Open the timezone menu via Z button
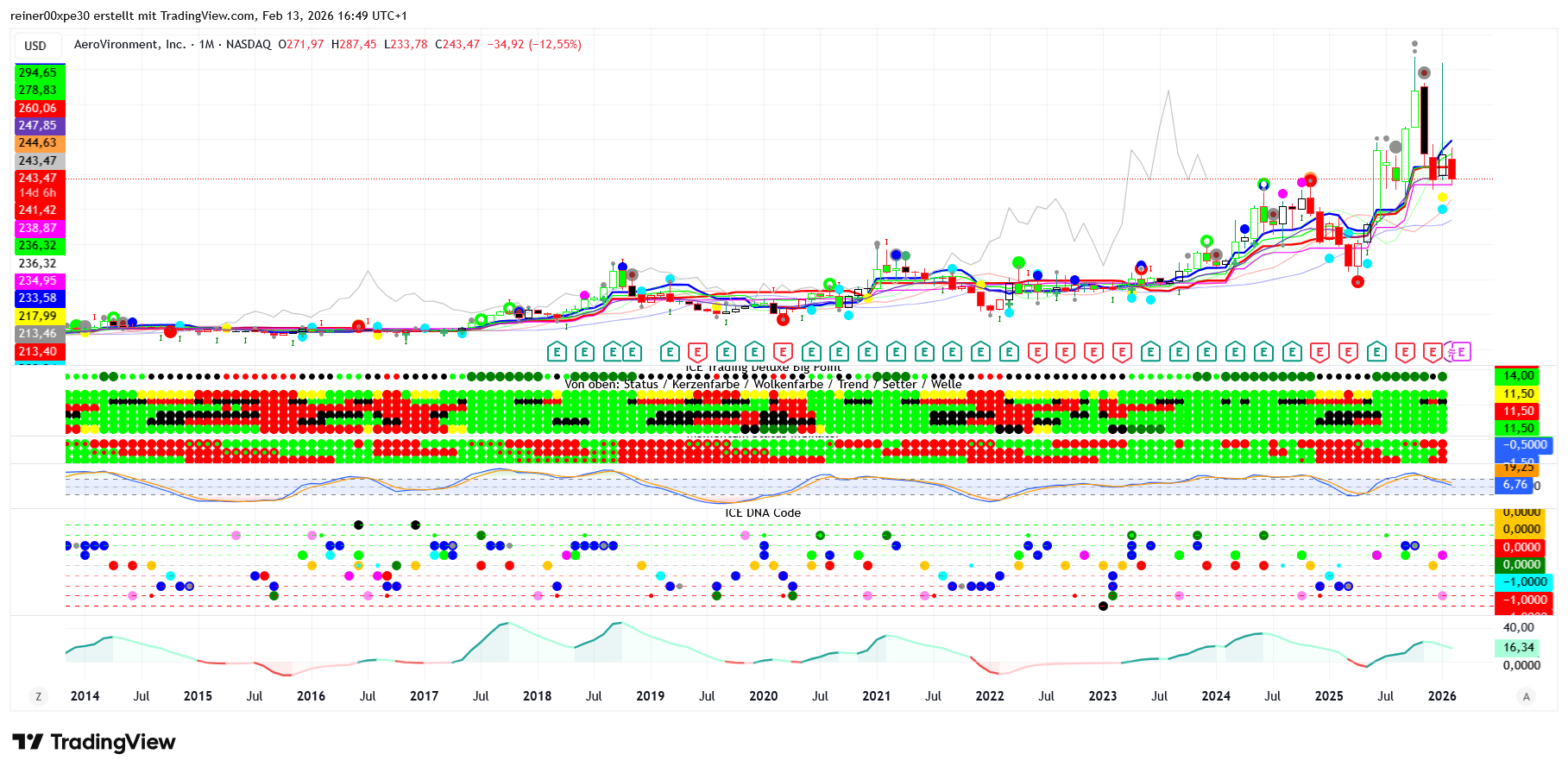The image size is (1568, 773). pyautogui.click(x=38, y=697)
